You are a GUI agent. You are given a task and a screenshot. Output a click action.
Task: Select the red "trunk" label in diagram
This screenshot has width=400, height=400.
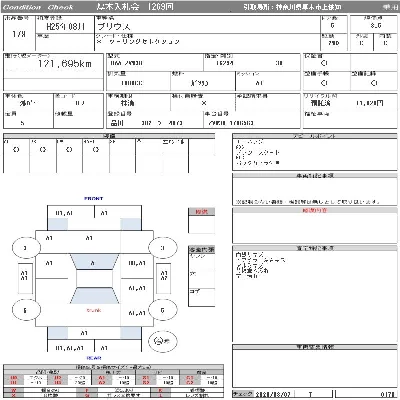94,310
